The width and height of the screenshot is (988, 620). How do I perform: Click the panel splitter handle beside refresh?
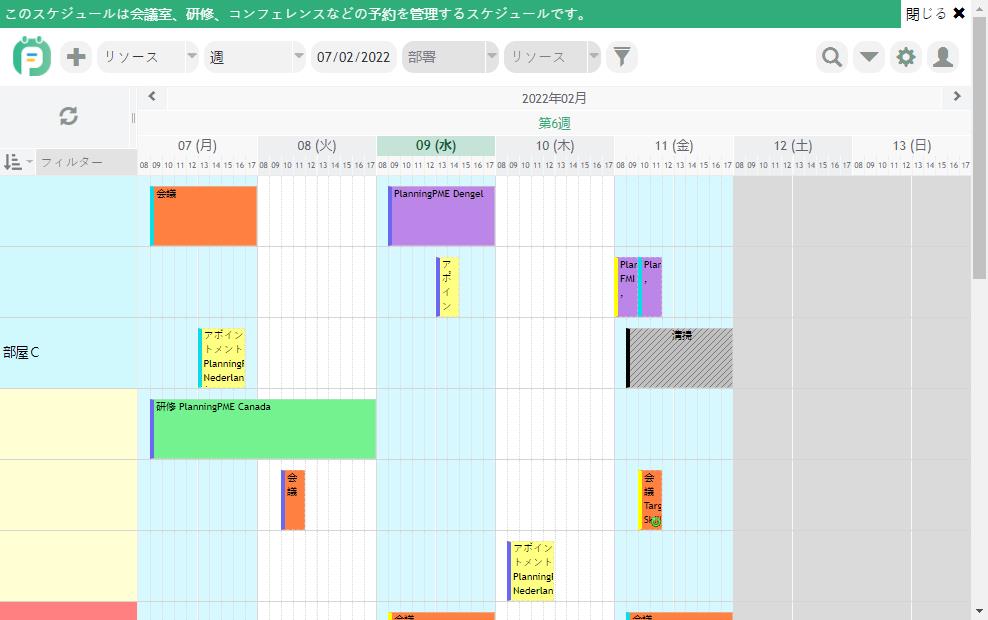pos(133,118)
